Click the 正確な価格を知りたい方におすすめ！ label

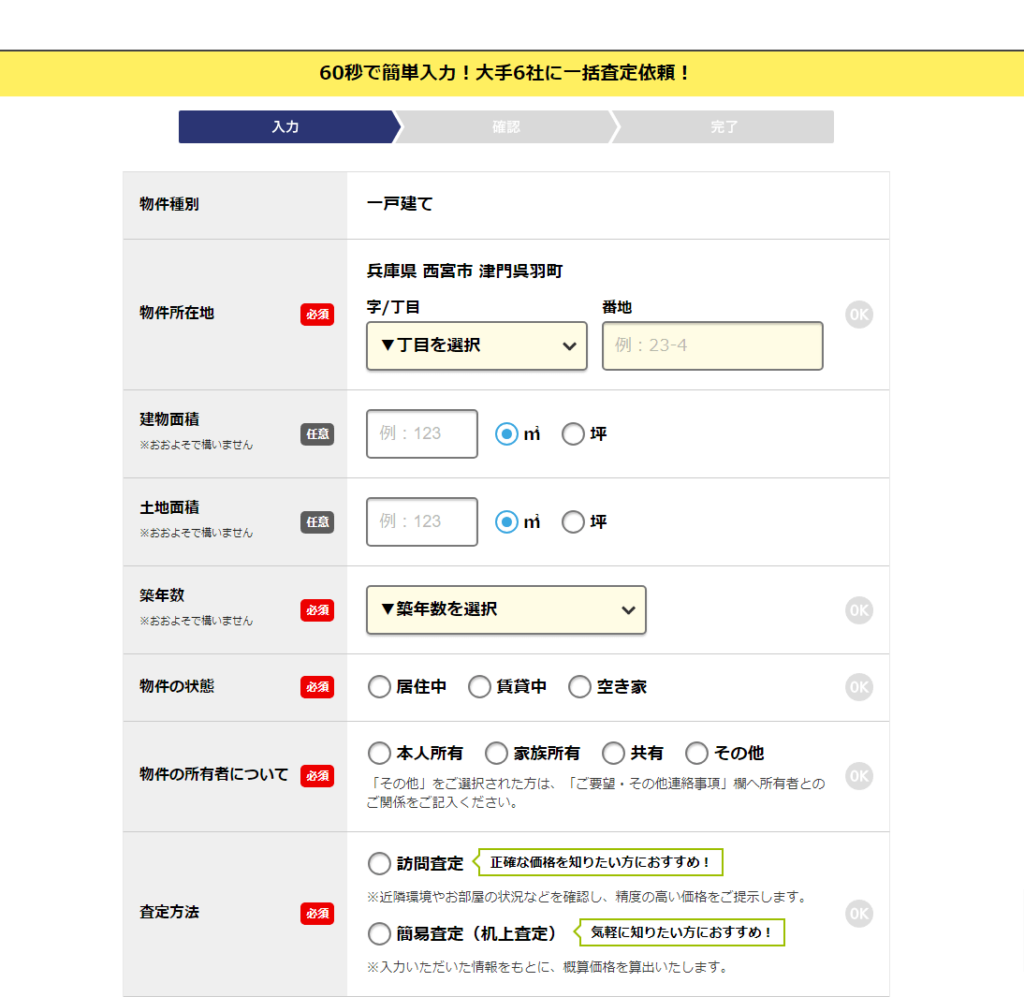(600, 862)
